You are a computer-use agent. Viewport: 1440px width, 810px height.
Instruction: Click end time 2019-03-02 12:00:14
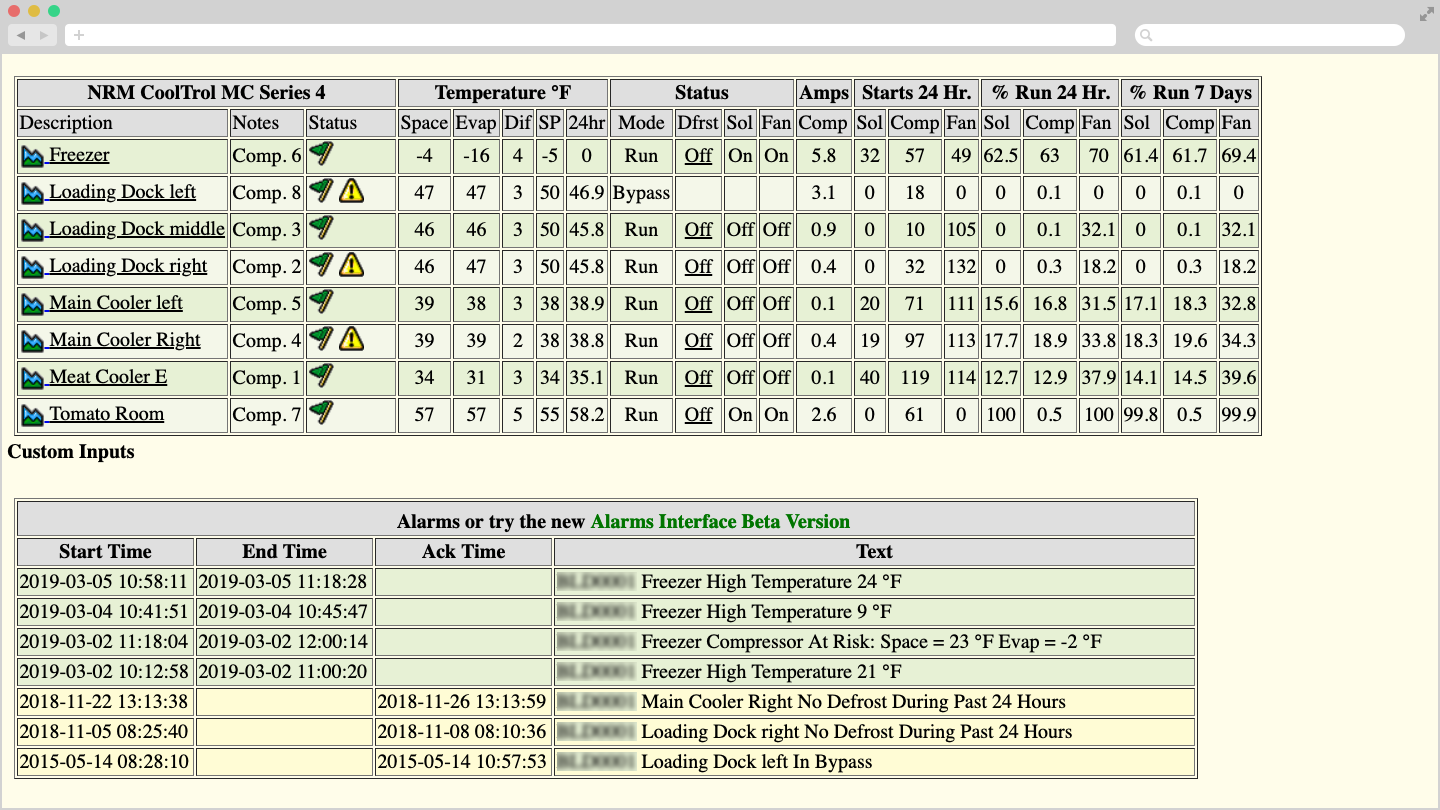[x=285, y=642]
